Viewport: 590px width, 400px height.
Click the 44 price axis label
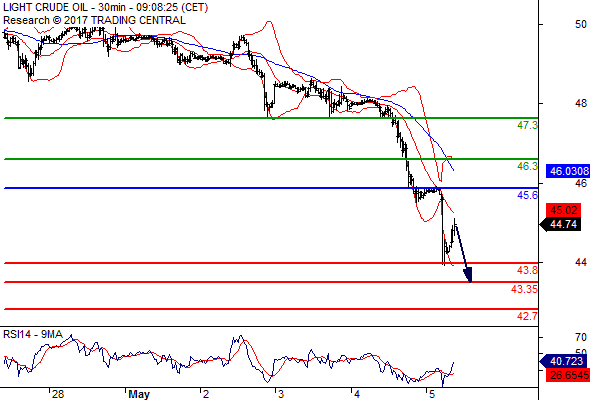(x=581, y=262)
